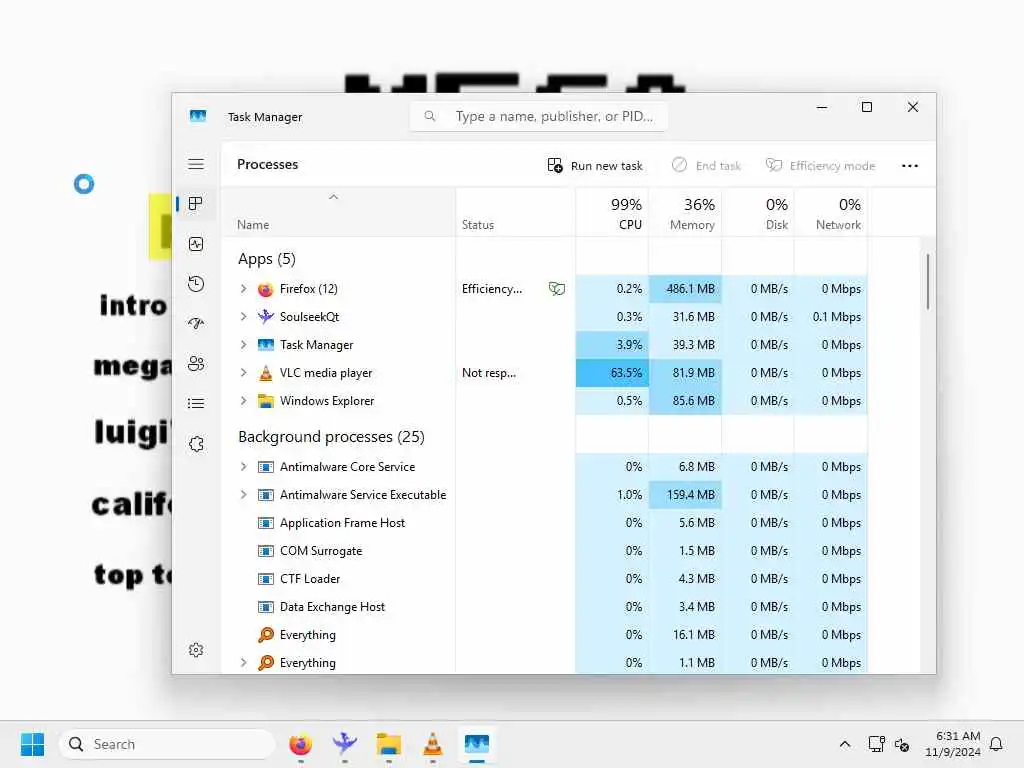Open the Startup apps sidebar icon
Screen dimensions: 1024x768
click(196, 324)
